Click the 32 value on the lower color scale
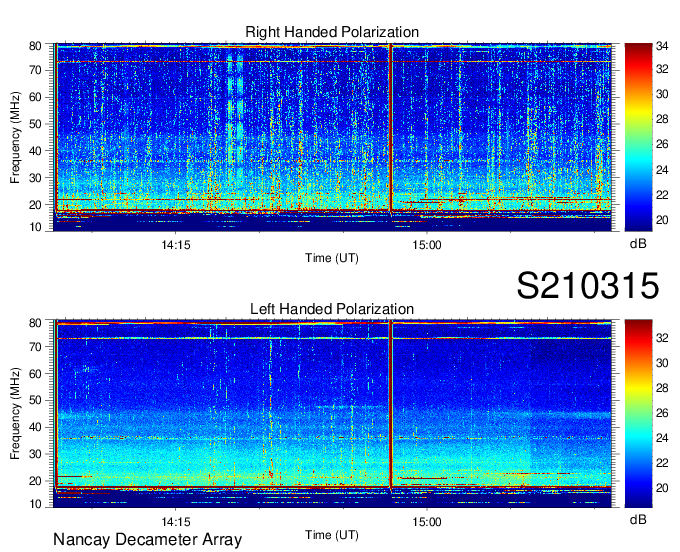Image resolution: width=680 pixels, height=552 pixels. click(662, 338)
